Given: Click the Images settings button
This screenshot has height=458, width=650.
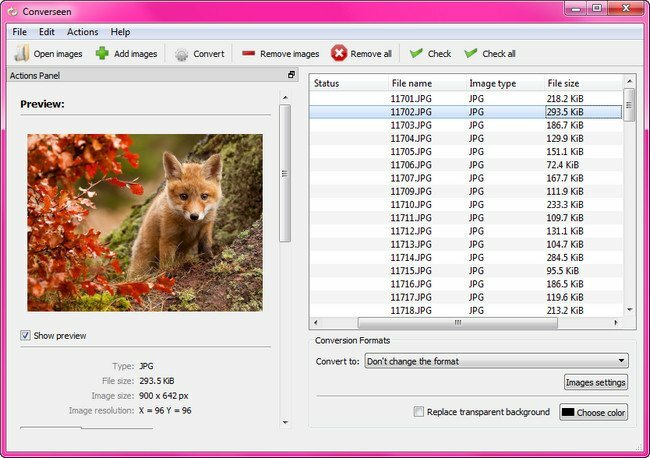Looking at the screenshot, I should point(596,382).
